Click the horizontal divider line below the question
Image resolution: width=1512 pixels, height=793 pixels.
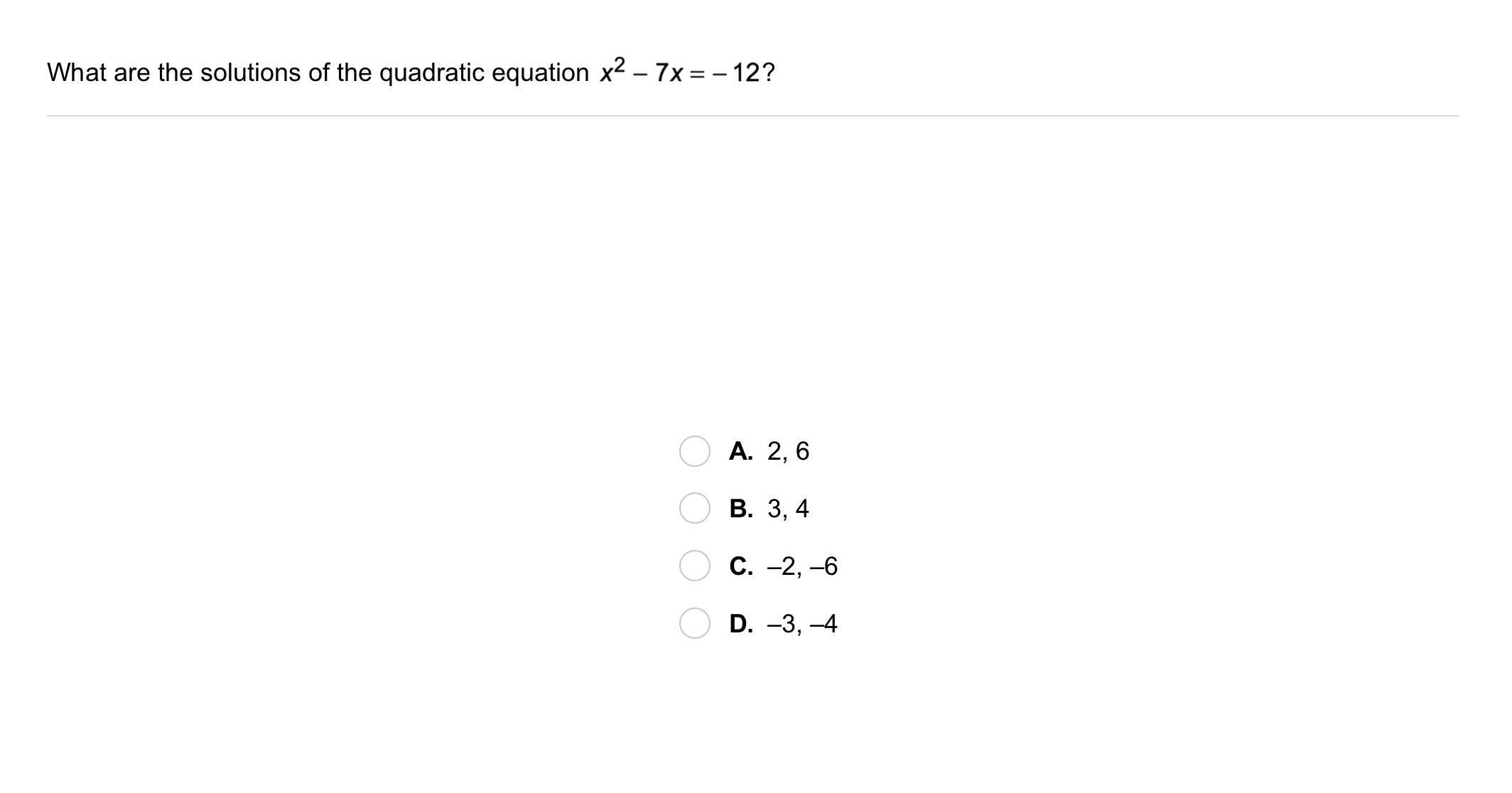pos(753,116)
